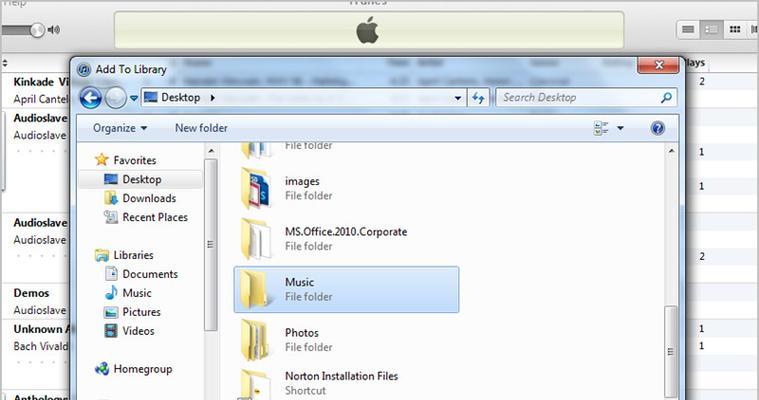Select the MS.Office.2010.Corporate folder
This screenshot has width=759, height=400.
pyautogui.click(x=347, y=239)
